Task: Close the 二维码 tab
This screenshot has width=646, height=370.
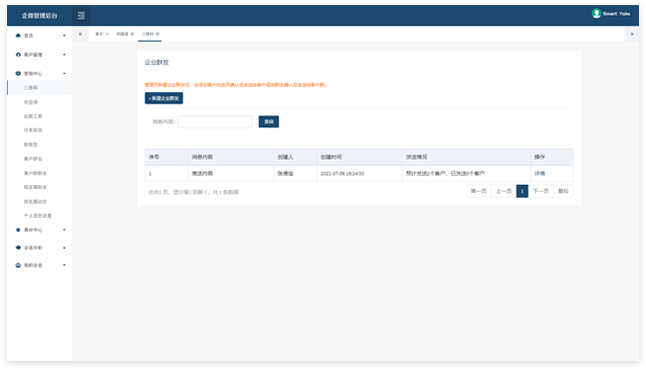Action: [157, 34]
